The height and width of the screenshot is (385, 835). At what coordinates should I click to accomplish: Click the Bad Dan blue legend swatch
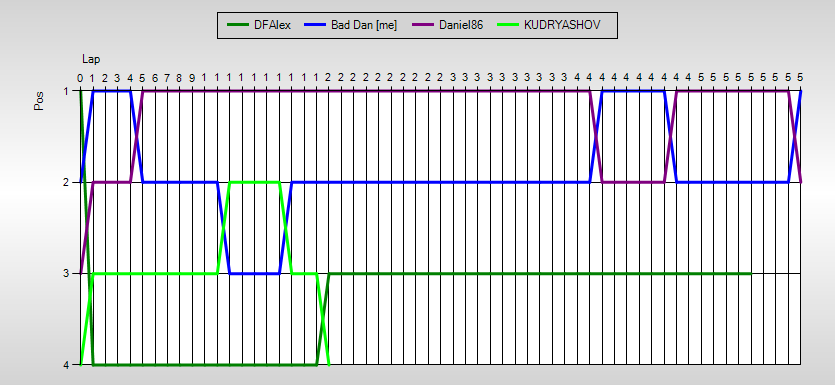(314, 25)
